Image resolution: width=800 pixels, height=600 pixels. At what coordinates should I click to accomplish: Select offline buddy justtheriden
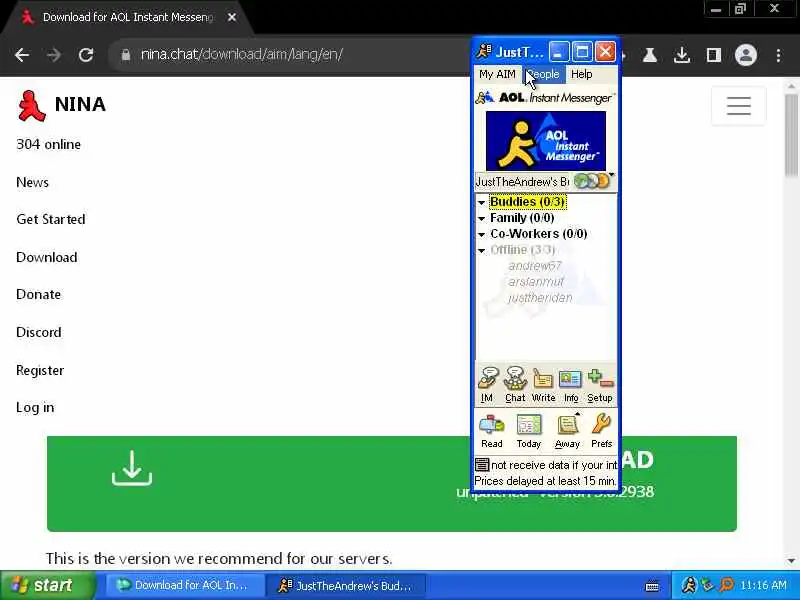click(540, 297)
